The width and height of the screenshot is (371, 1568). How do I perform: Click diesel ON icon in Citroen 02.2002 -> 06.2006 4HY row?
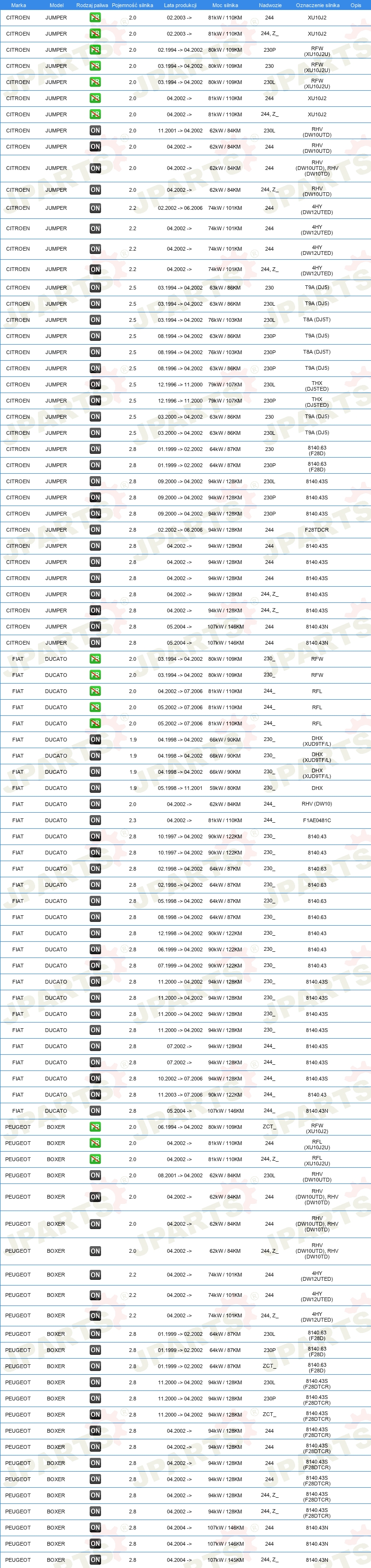pyautogui.click(x=95, y=208)
